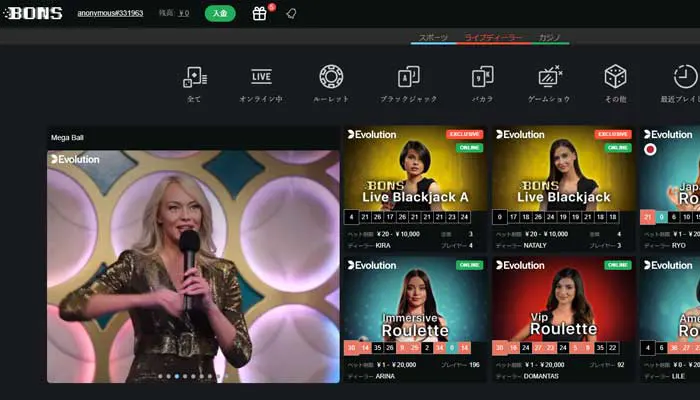
Task: Select the LIVE オンライン中 category icon
Action: click(261, 76)
